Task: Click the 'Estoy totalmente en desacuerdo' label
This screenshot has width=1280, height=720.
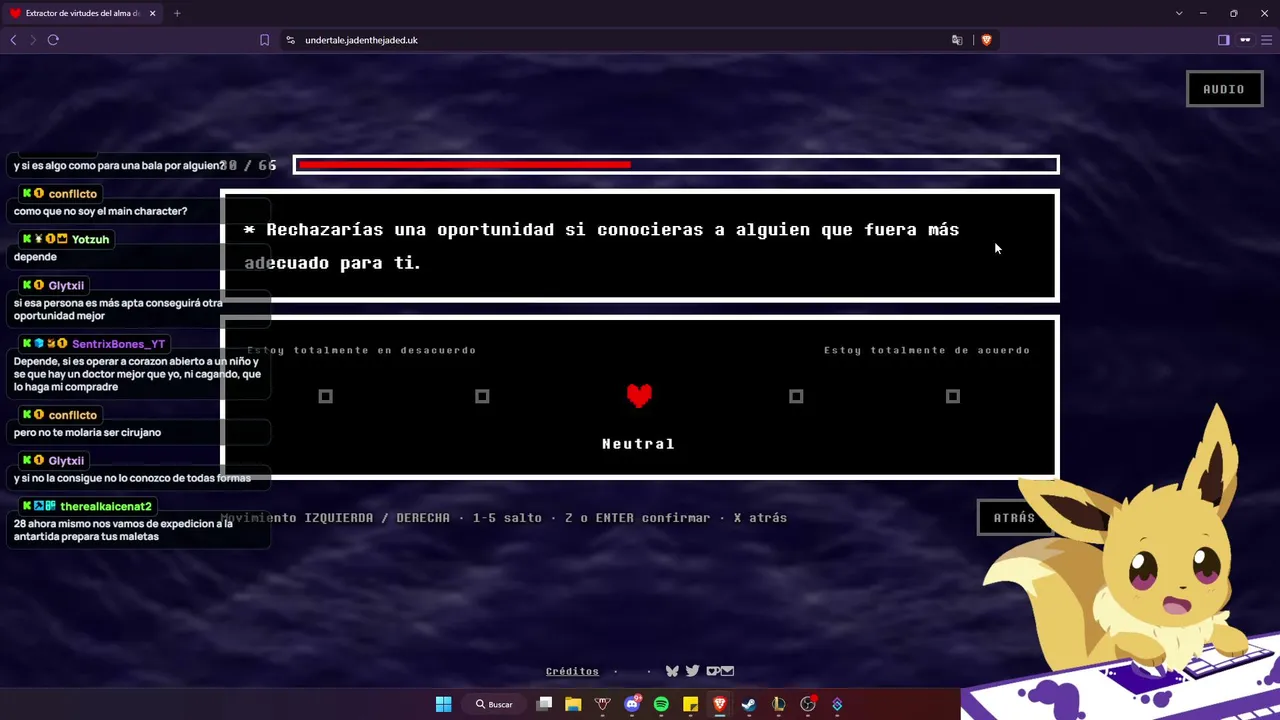Action: pyautogui.click(x=362, y=350)
